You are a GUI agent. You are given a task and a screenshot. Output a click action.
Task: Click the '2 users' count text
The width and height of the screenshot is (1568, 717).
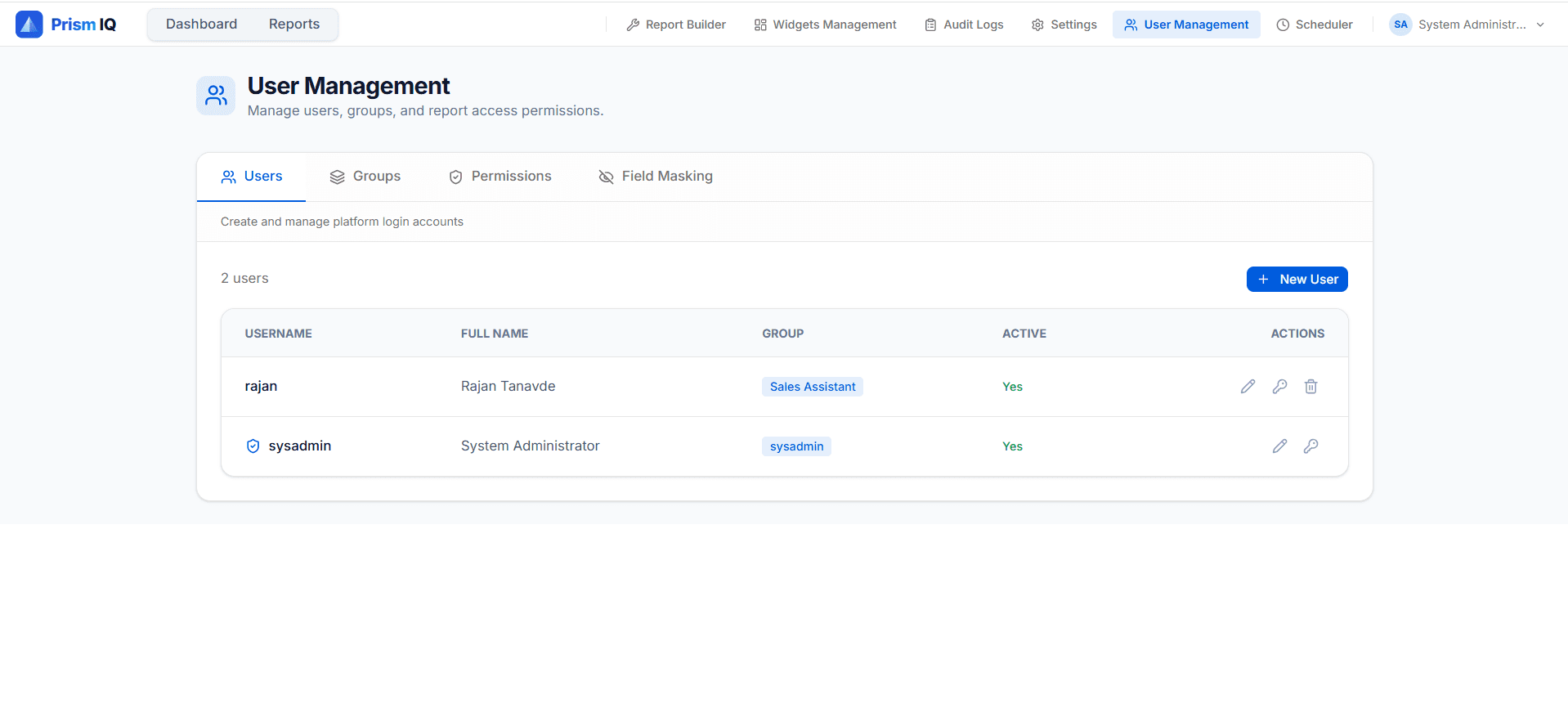pos(244,279)
